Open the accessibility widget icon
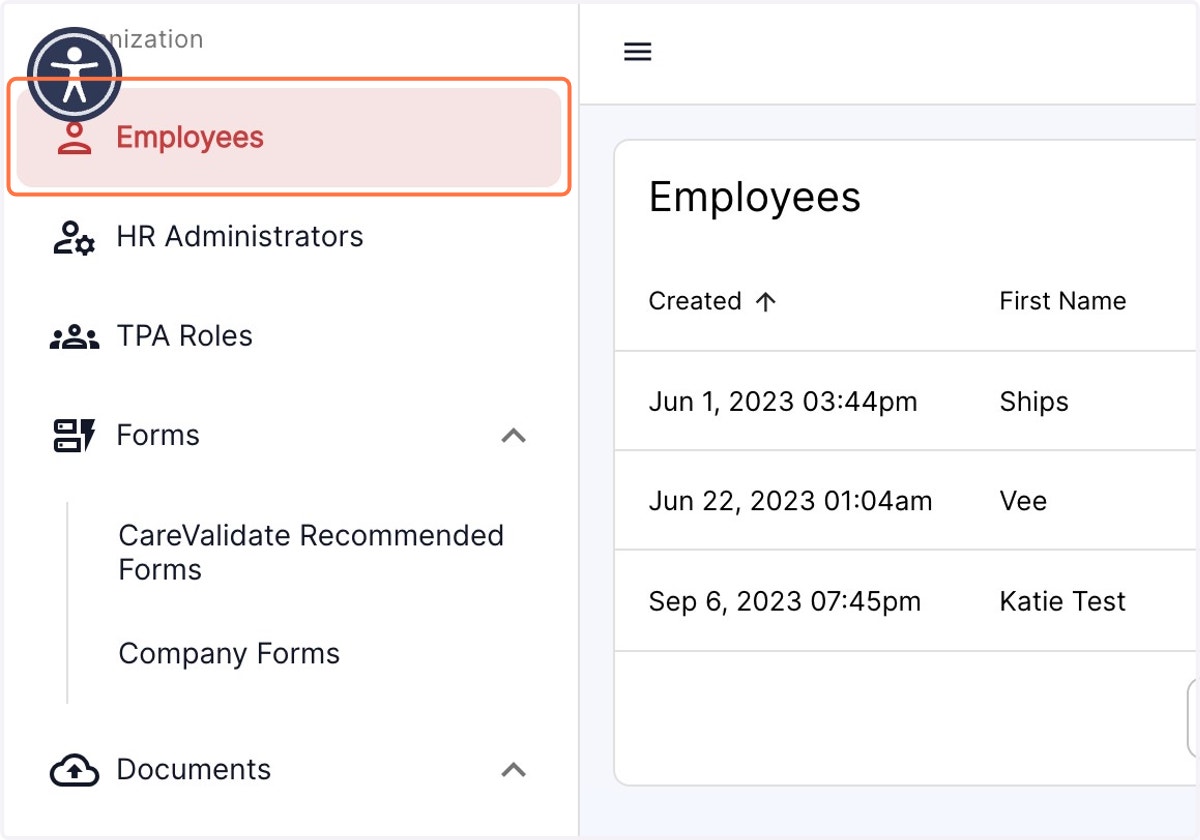1200x840 pixels. [74, 74]
